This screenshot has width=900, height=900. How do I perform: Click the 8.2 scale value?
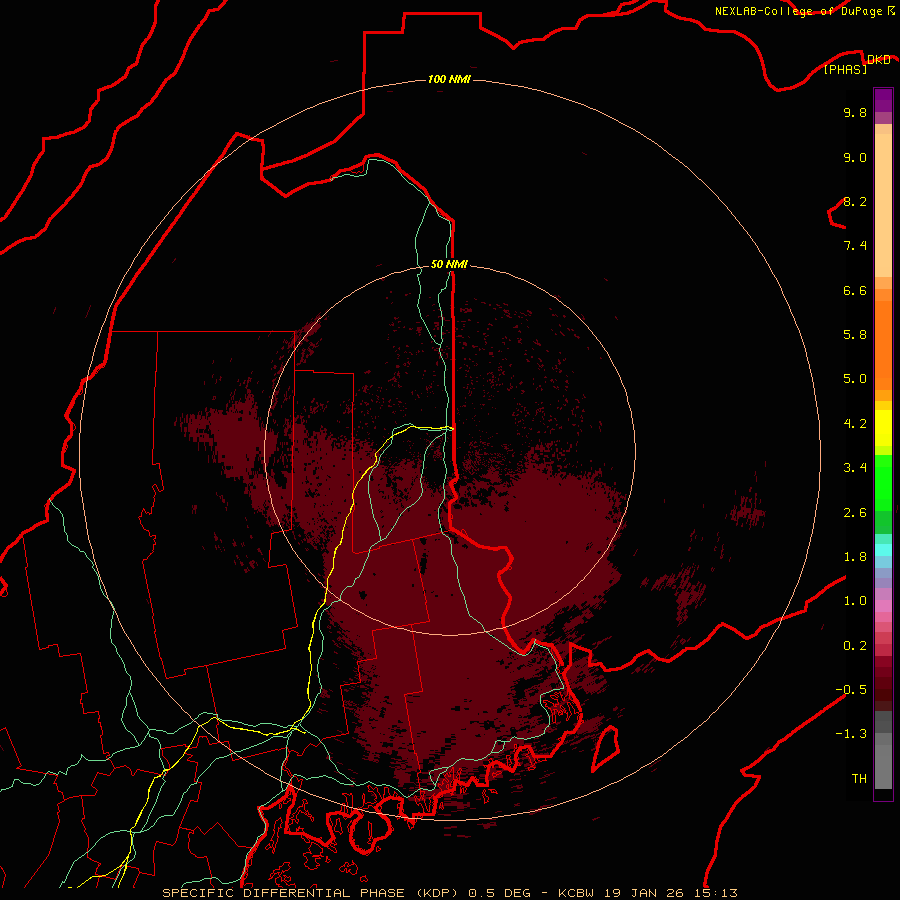tap(855, 201)
